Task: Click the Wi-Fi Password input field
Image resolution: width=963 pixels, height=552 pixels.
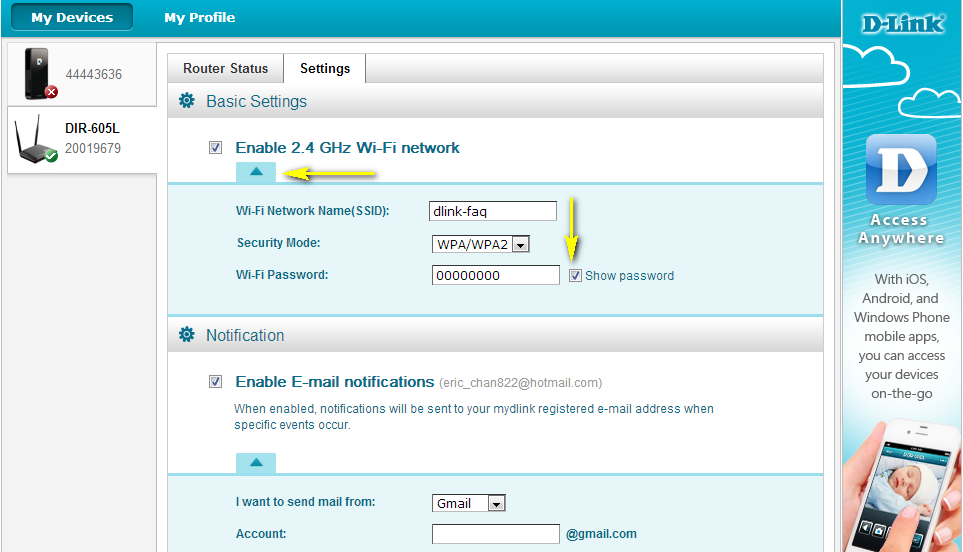Action: [x=495, y=275]
